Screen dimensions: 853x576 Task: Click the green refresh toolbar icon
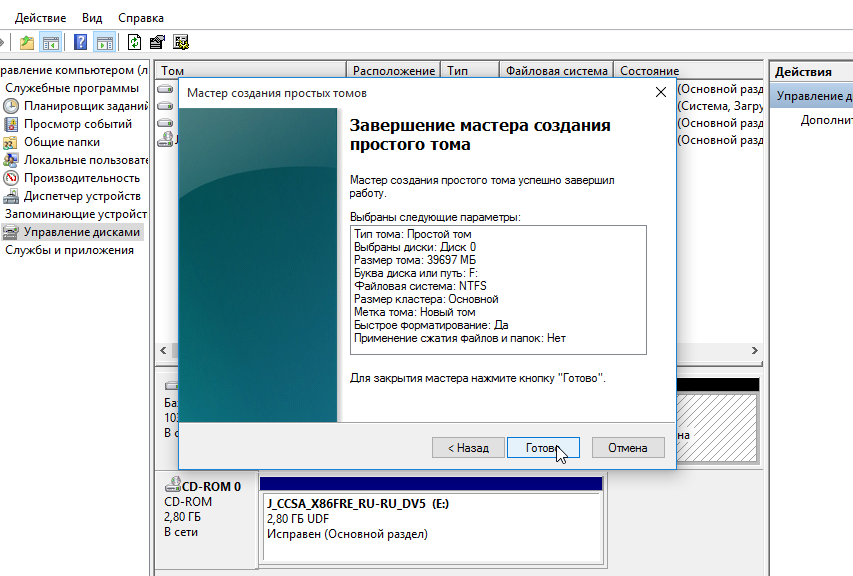point(135,42)
